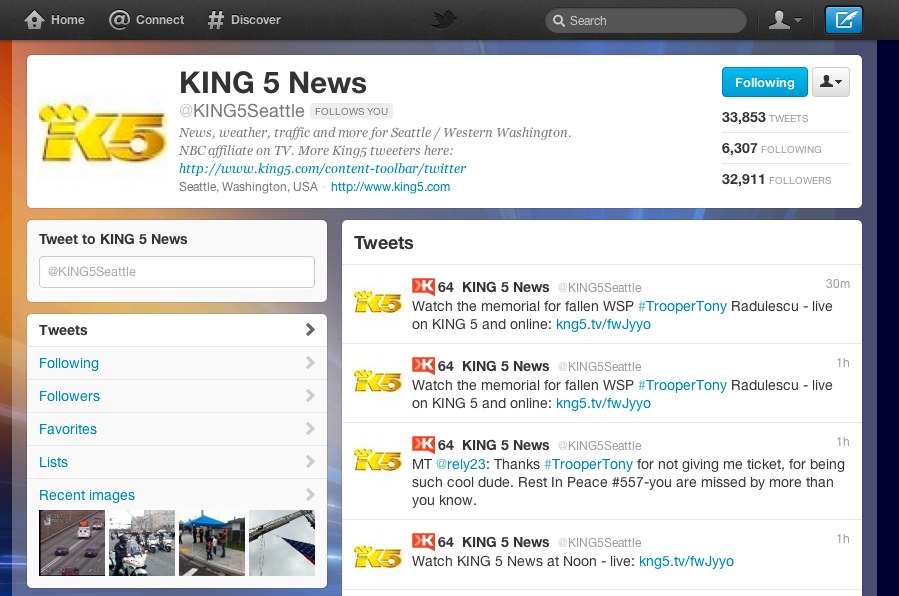899x596 pixels.
Task: Toggle the Following button to unfollow
Action: click(764, 83)
